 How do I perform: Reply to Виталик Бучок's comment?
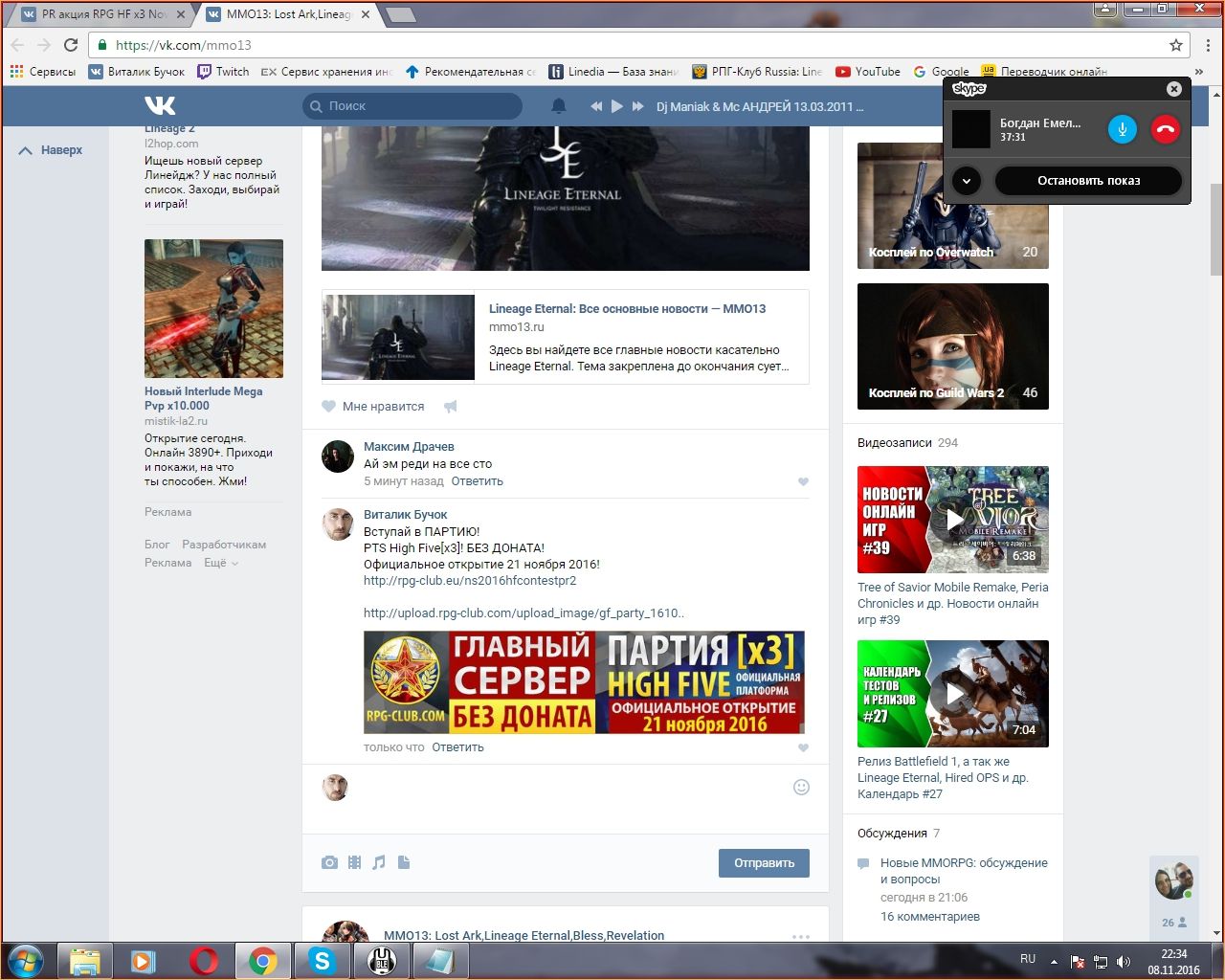click(x=457, y=747)
